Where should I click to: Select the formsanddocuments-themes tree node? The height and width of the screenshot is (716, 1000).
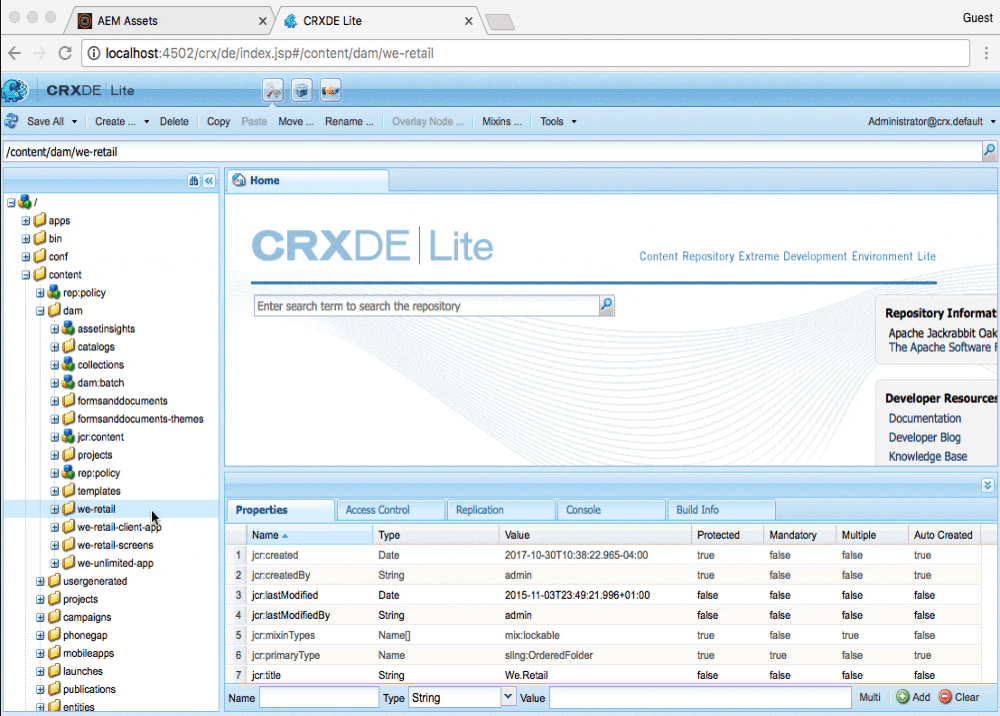[x=140, y=419]
